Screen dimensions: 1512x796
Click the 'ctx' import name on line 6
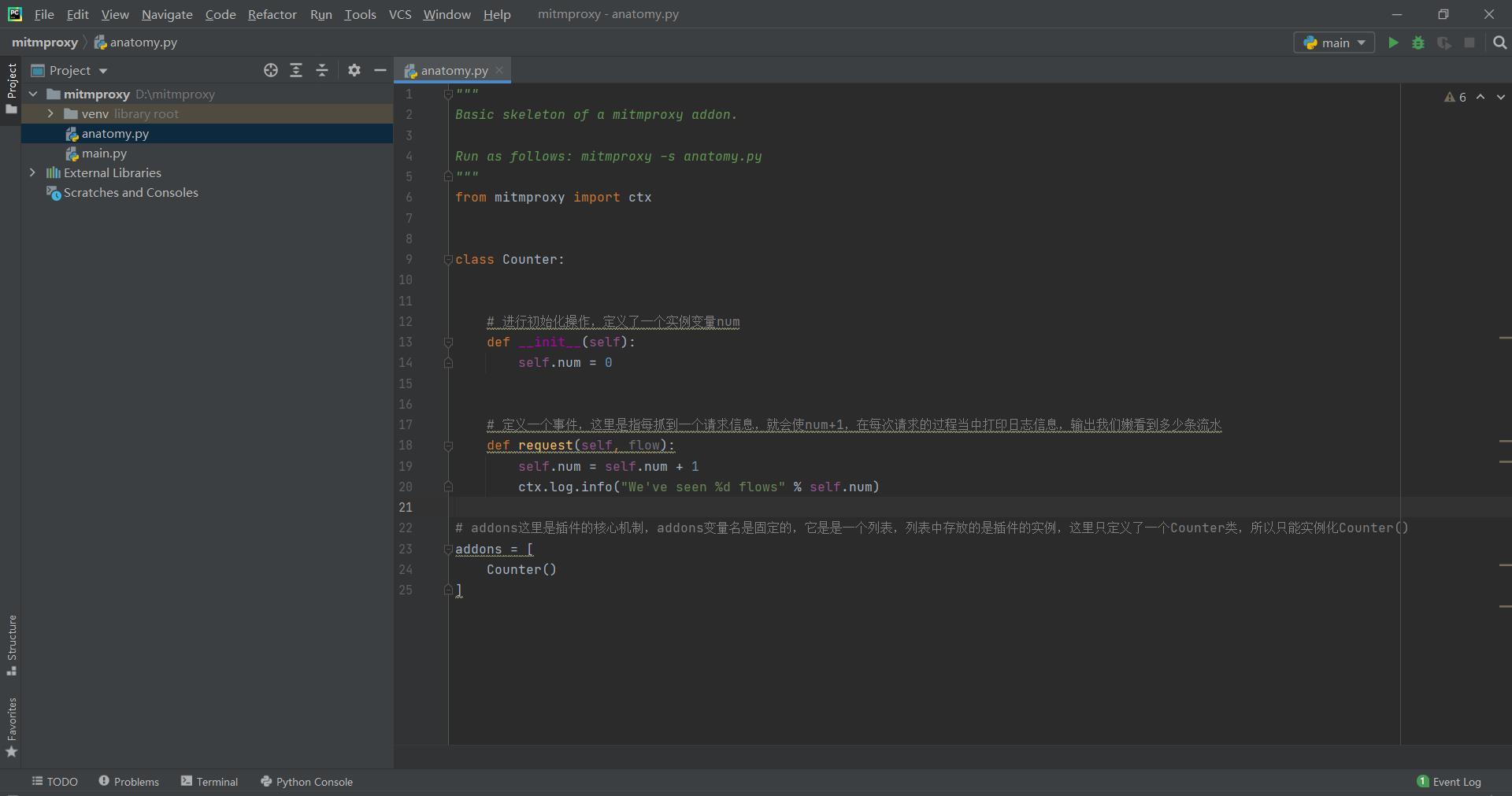click(639, 197)
